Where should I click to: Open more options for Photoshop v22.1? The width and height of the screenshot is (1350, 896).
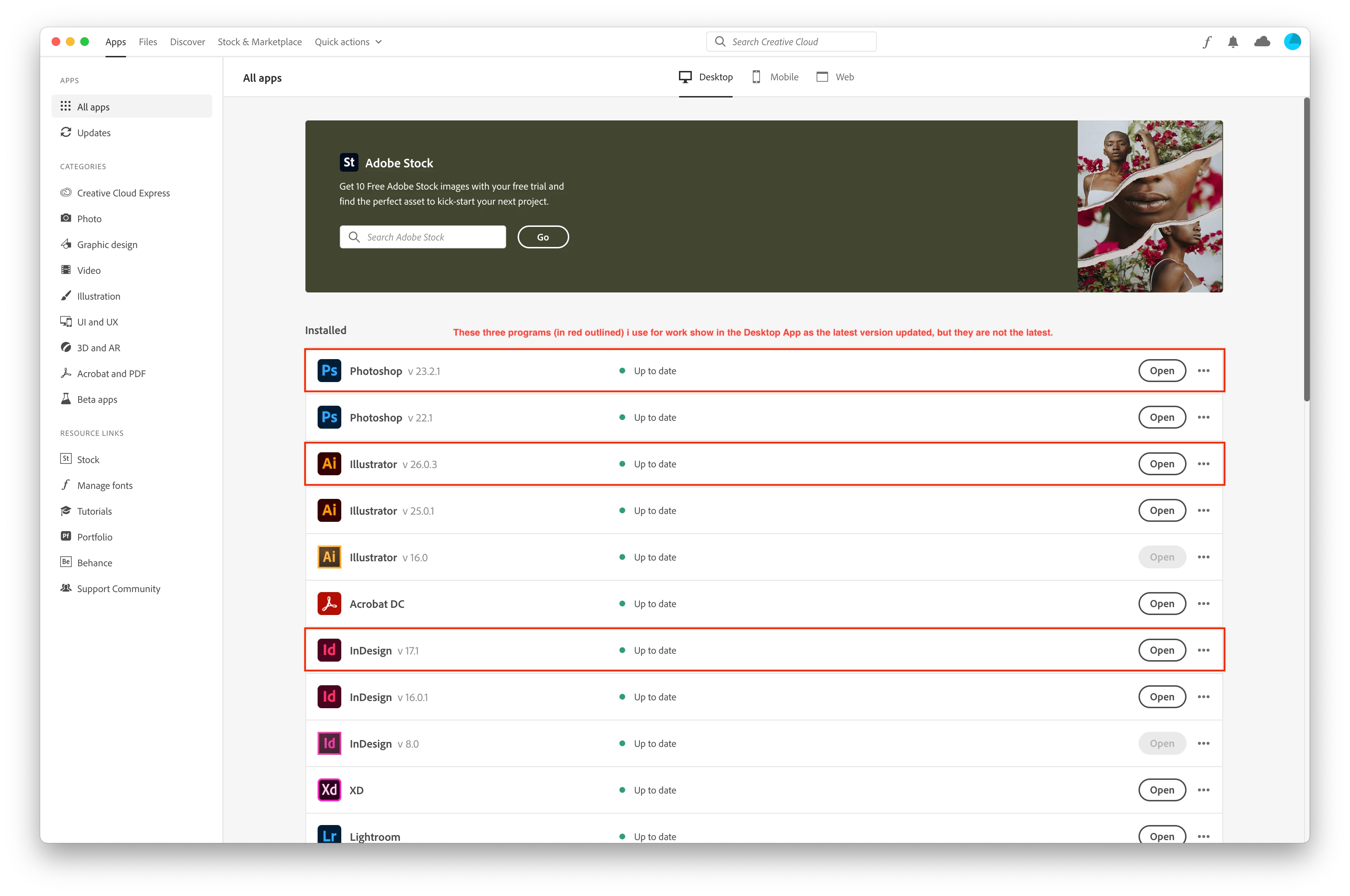(x=1203, y=417)
